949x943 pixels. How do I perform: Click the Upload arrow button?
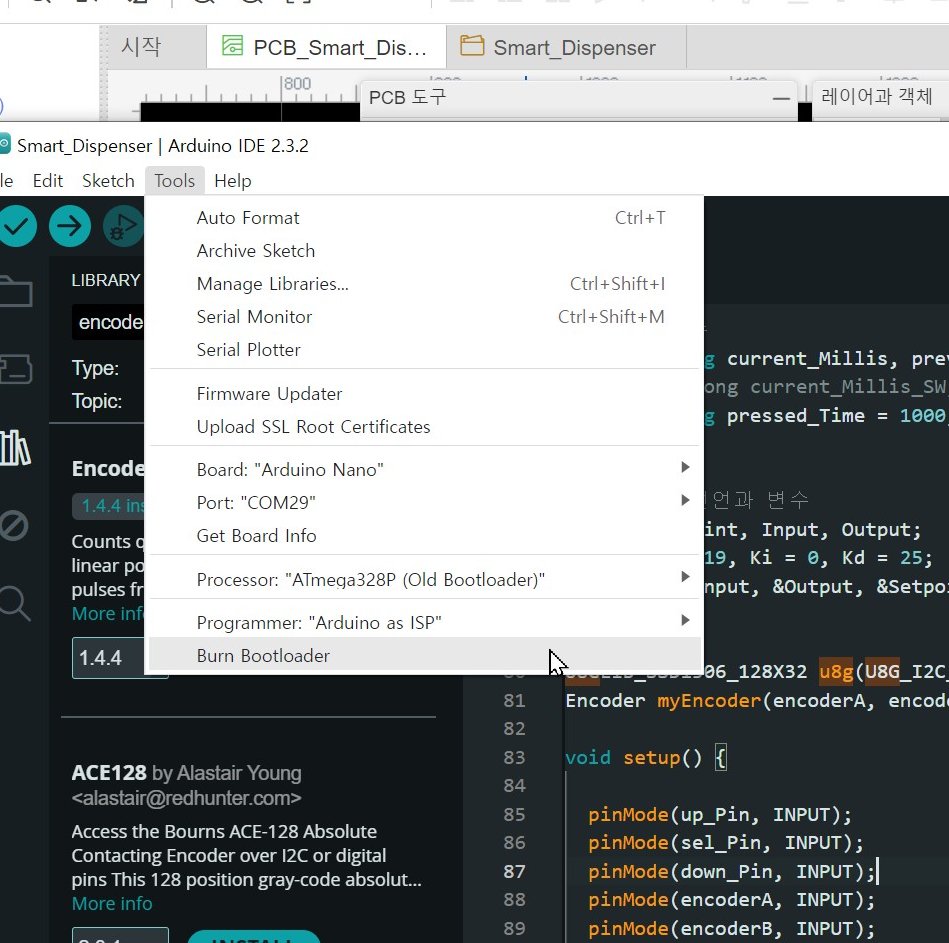[70, 226]
